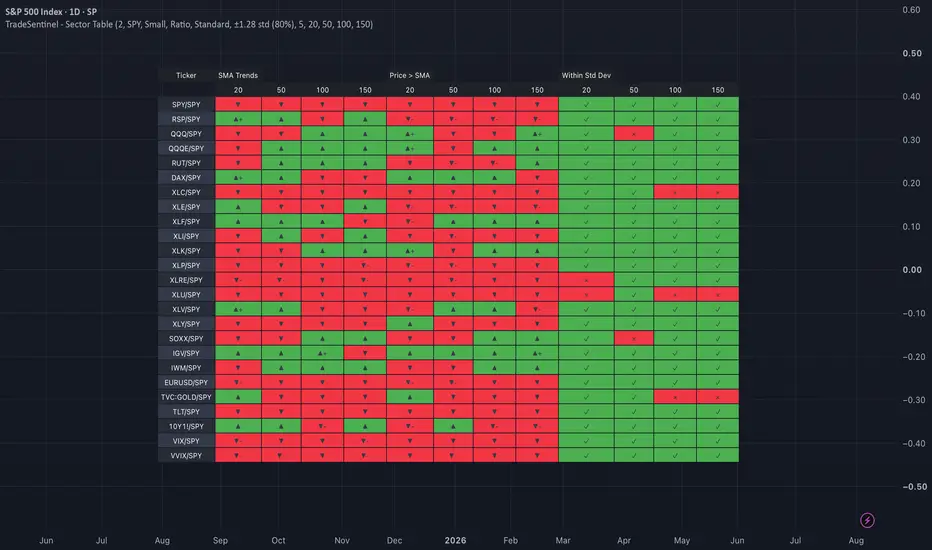The height and width of the screenshot is (550, 932).
Task: Select the SPY/SPY ticker row label
Action: point(186,105)
